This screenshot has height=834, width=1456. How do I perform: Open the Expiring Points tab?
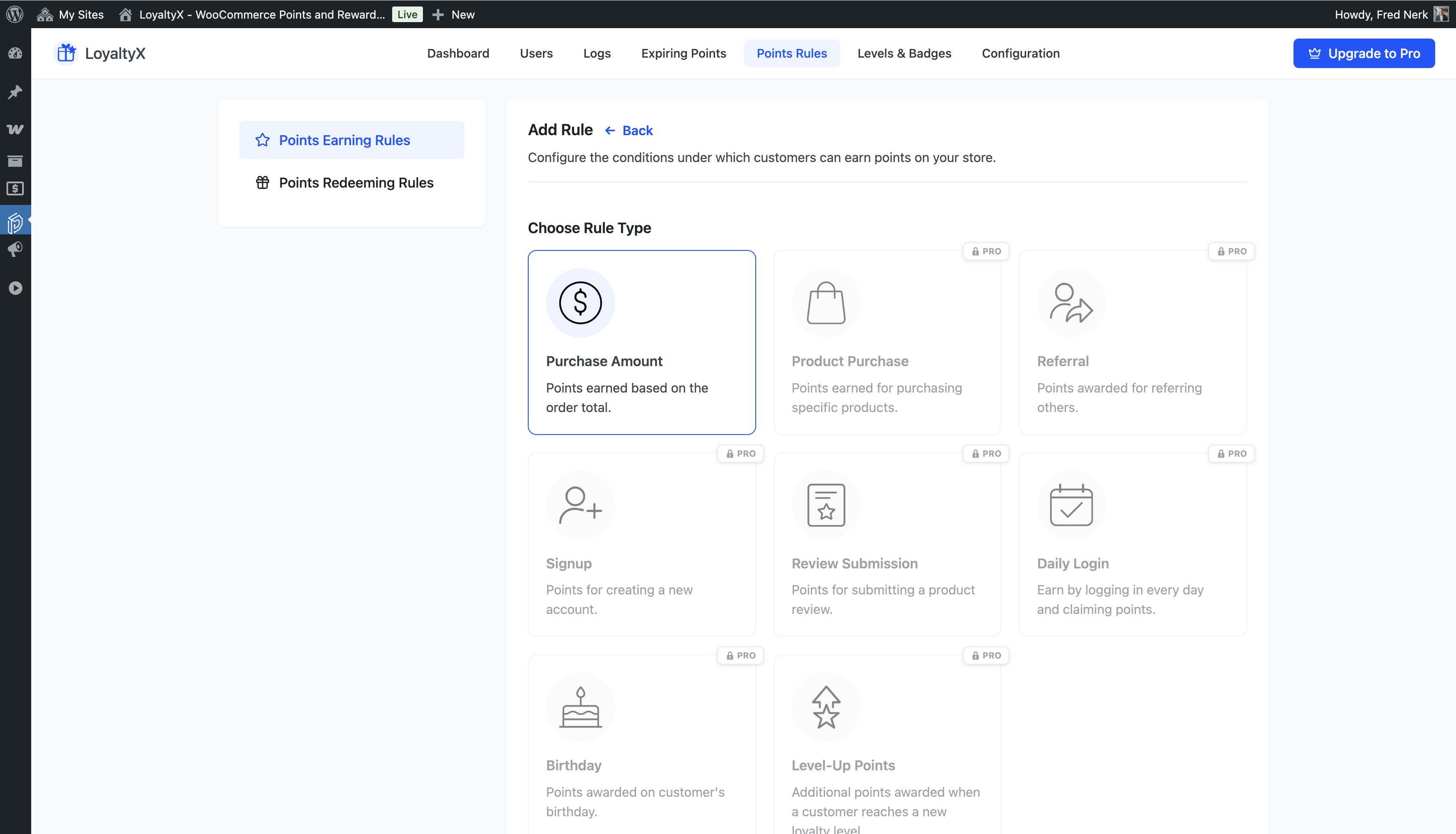683,53
